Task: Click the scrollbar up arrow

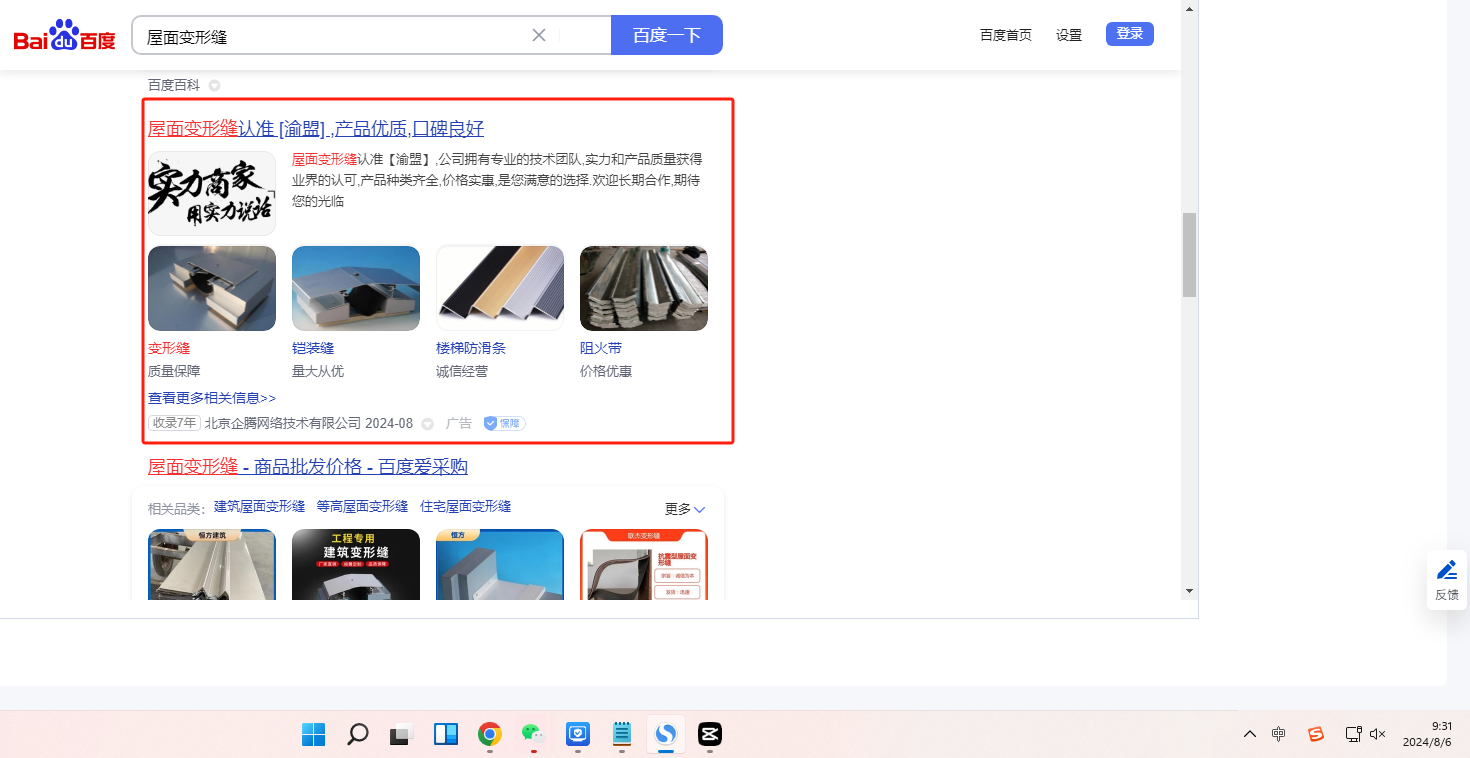Action: [1189, 8]
